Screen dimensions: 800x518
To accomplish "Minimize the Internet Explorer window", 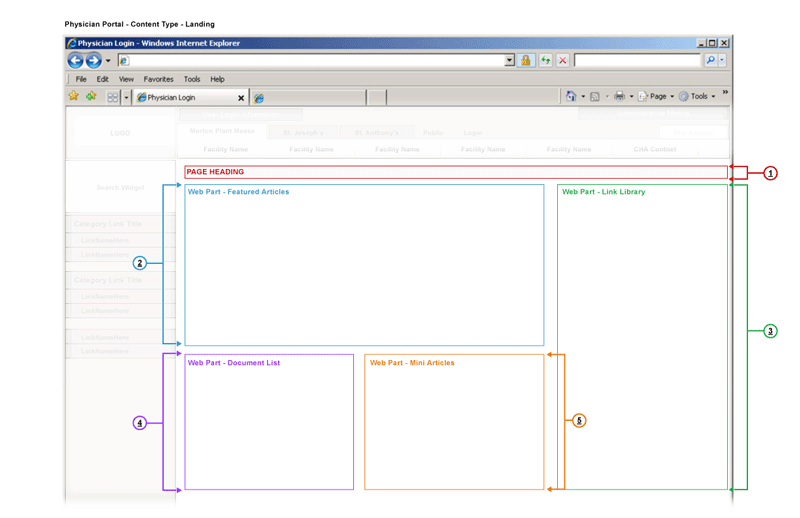I will (x=701, y=43).
